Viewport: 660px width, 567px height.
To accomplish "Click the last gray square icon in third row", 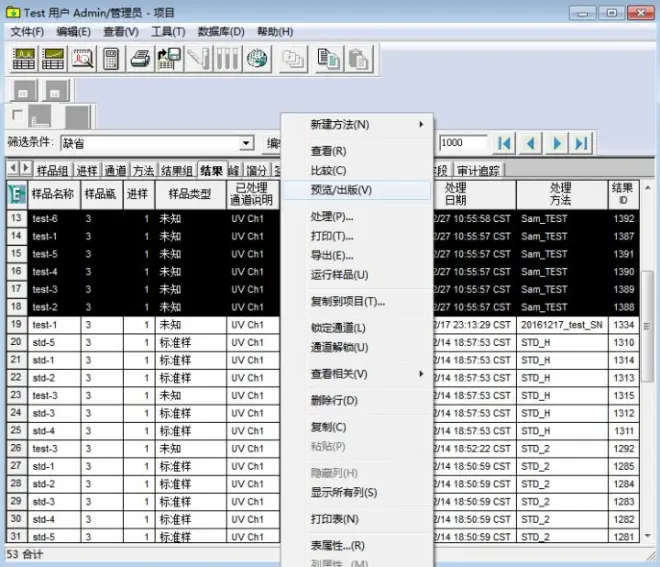I will [x=77, y=117].
